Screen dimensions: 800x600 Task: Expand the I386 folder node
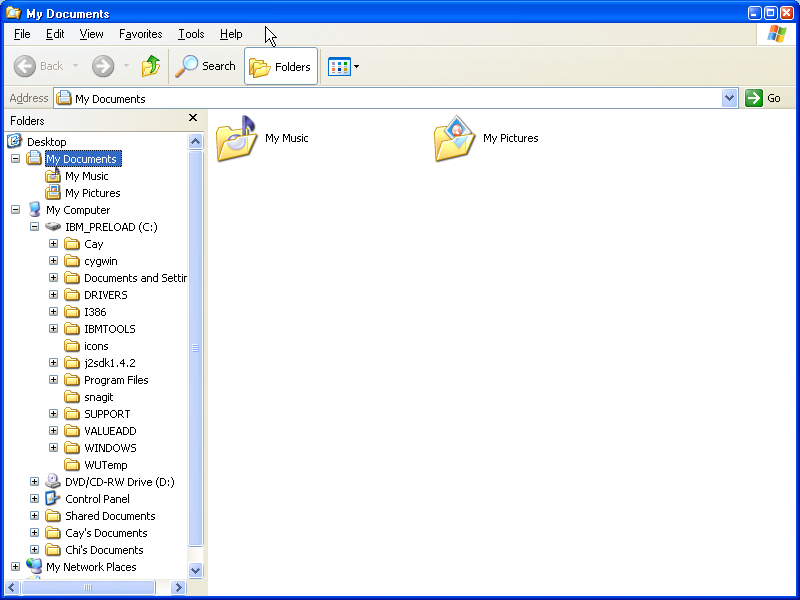tap(53, 312)
